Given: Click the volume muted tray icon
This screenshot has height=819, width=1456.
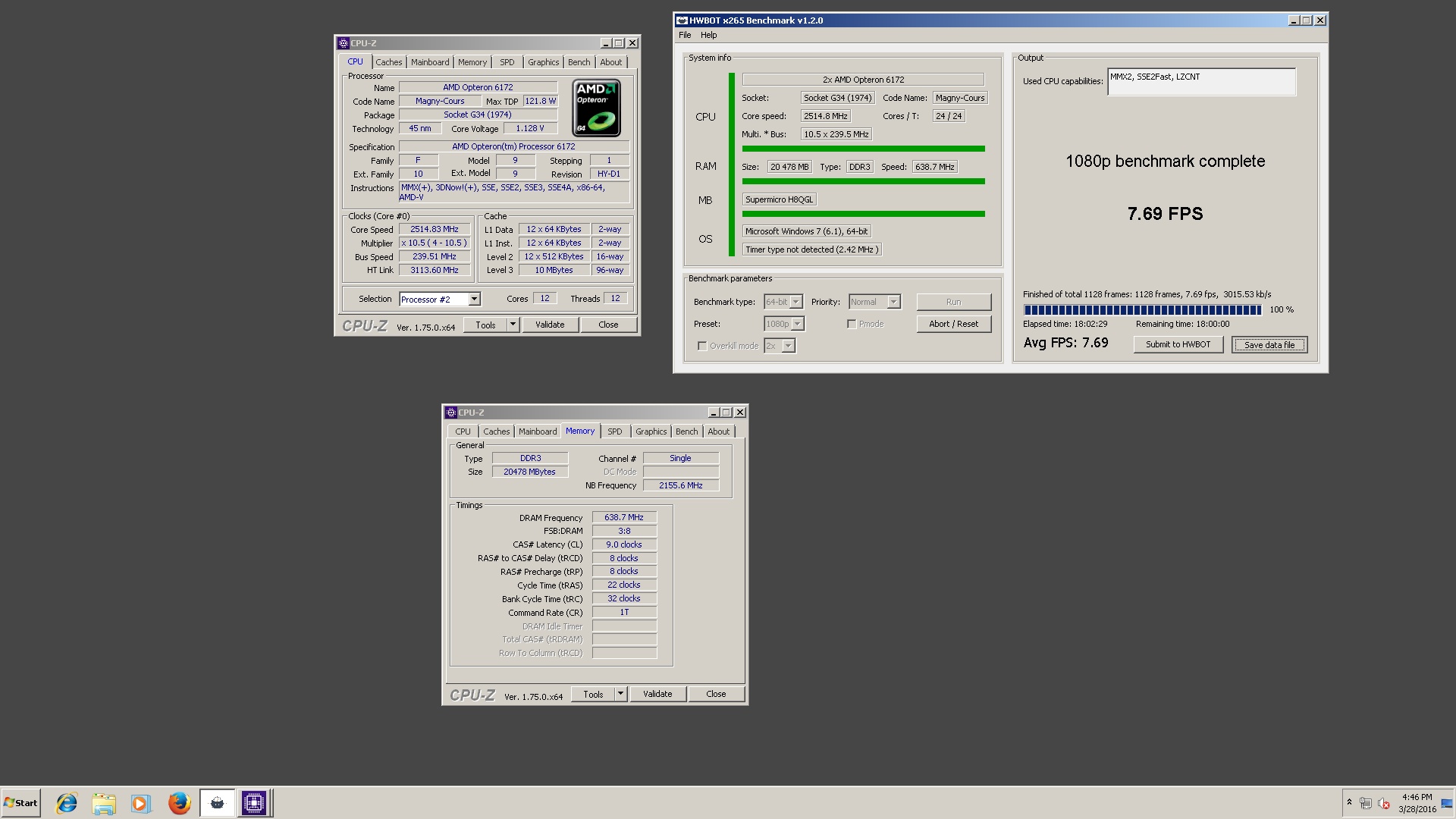Looking at the screenshot, I should 1384,803.
